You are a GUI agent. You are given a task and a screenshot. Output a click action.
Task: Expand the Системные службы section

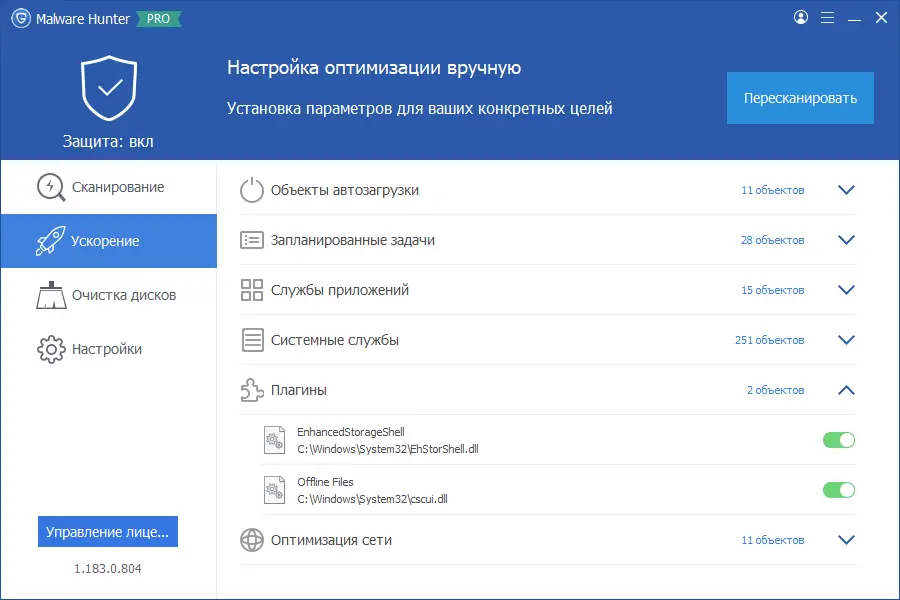tap(846, 340)
